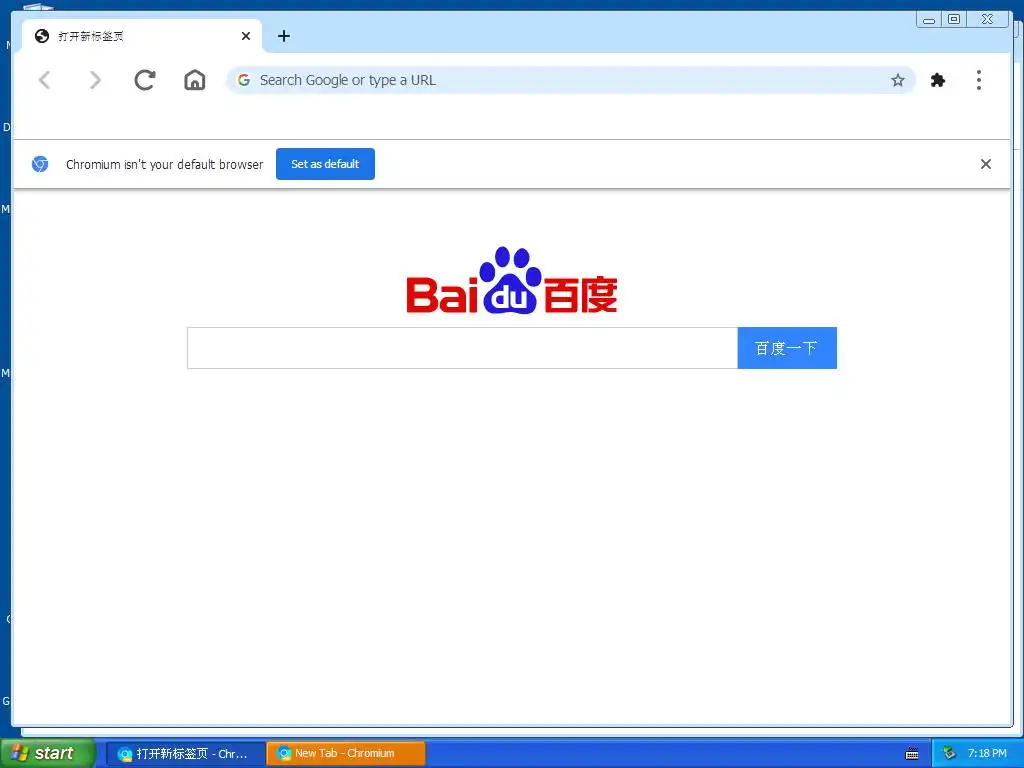The width and height of the screenshot is (1024, 768).
Task: Click the 百度一下 search button
Action: (x=787, y=348)
